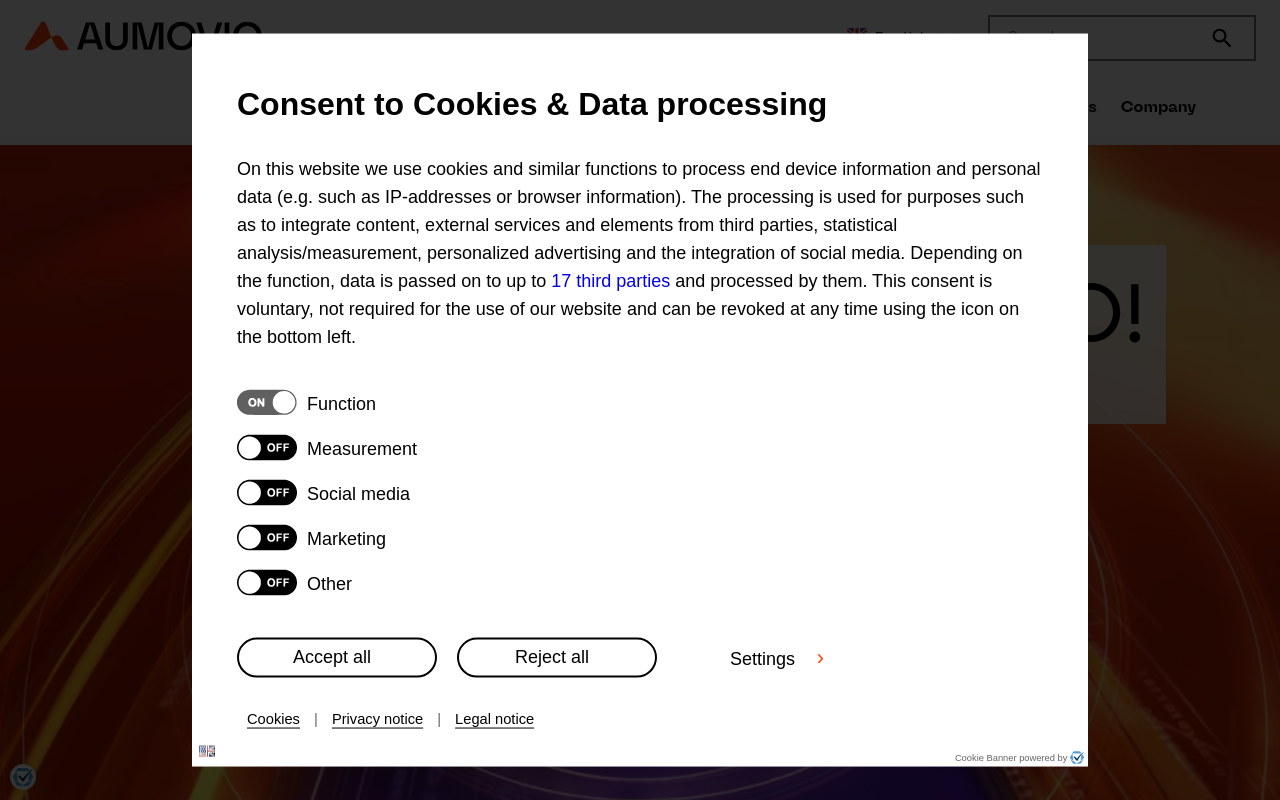Viewport: 1280px width, 800px height.
Task: Turn on the Social media toggle
Action: (267, 492)
